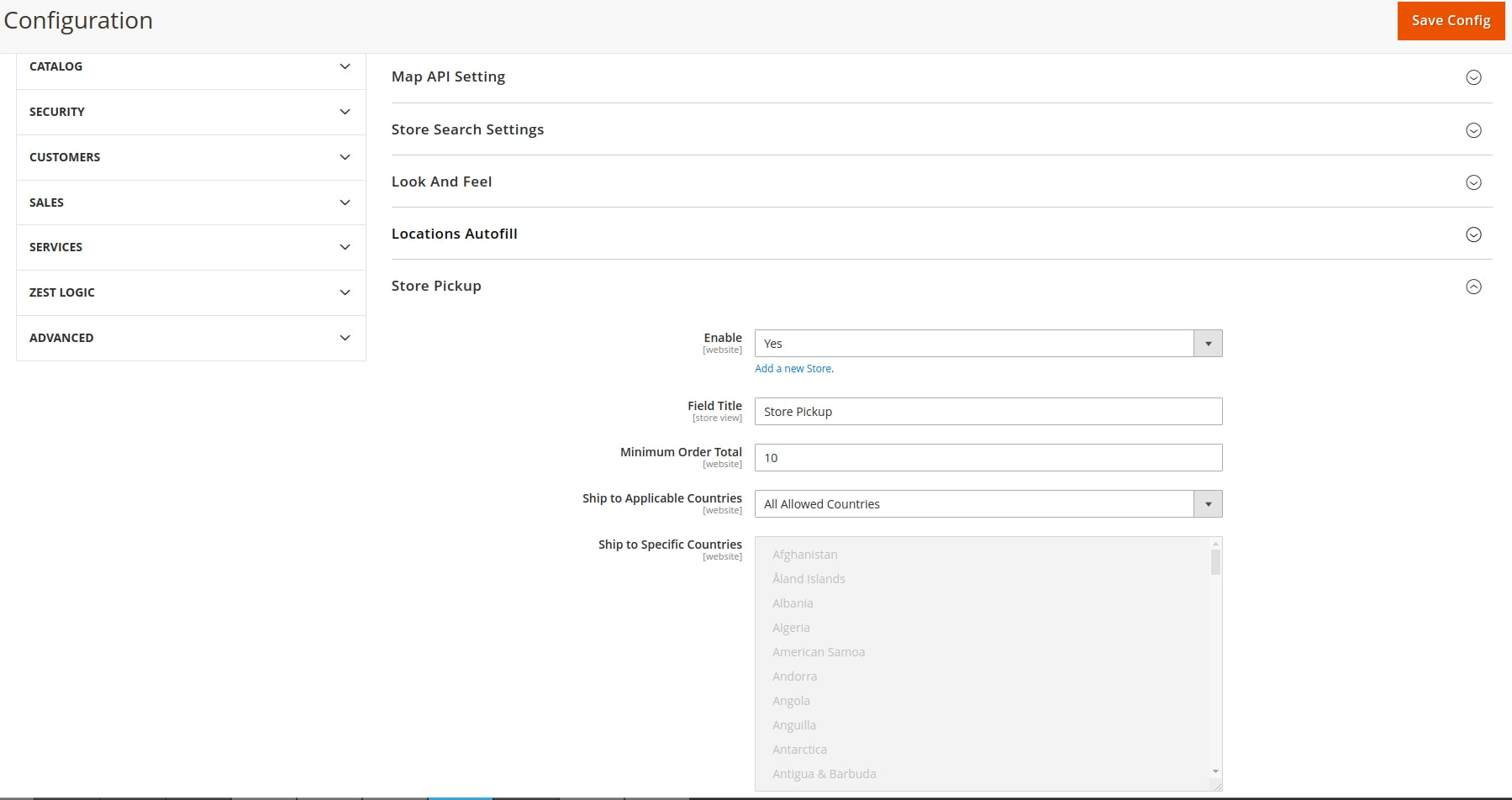This screenshot has height=800, width=1512.
Task: Select Åland Islands in countries list
Action: 809,579
